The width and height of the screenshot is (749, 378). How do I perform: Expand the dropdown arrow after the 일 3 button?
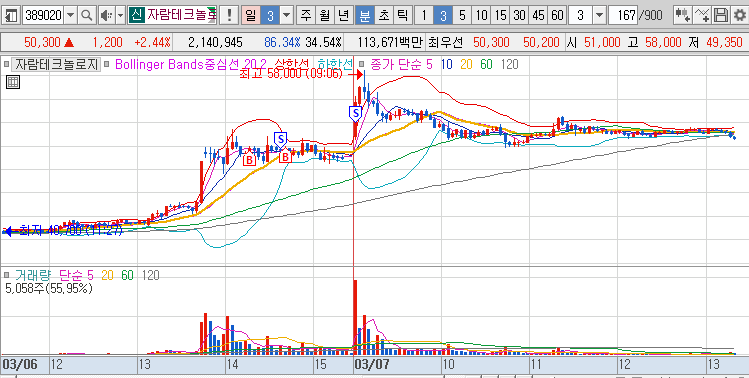[286, 16]
